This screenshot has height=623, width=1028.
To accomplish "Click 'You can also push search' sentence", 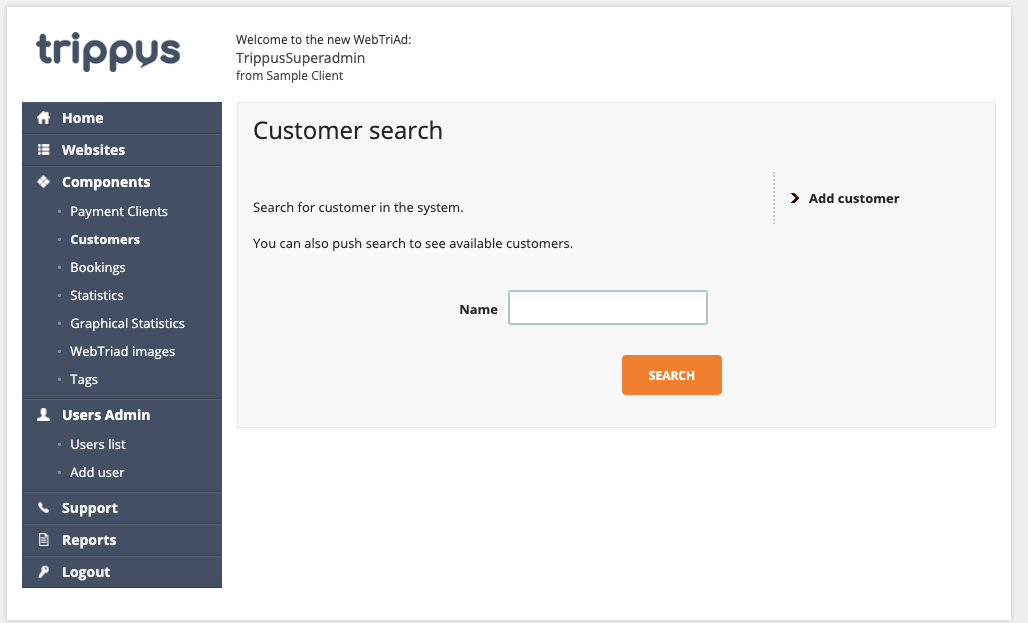I will pyautogui.click(x=413, y=243).
